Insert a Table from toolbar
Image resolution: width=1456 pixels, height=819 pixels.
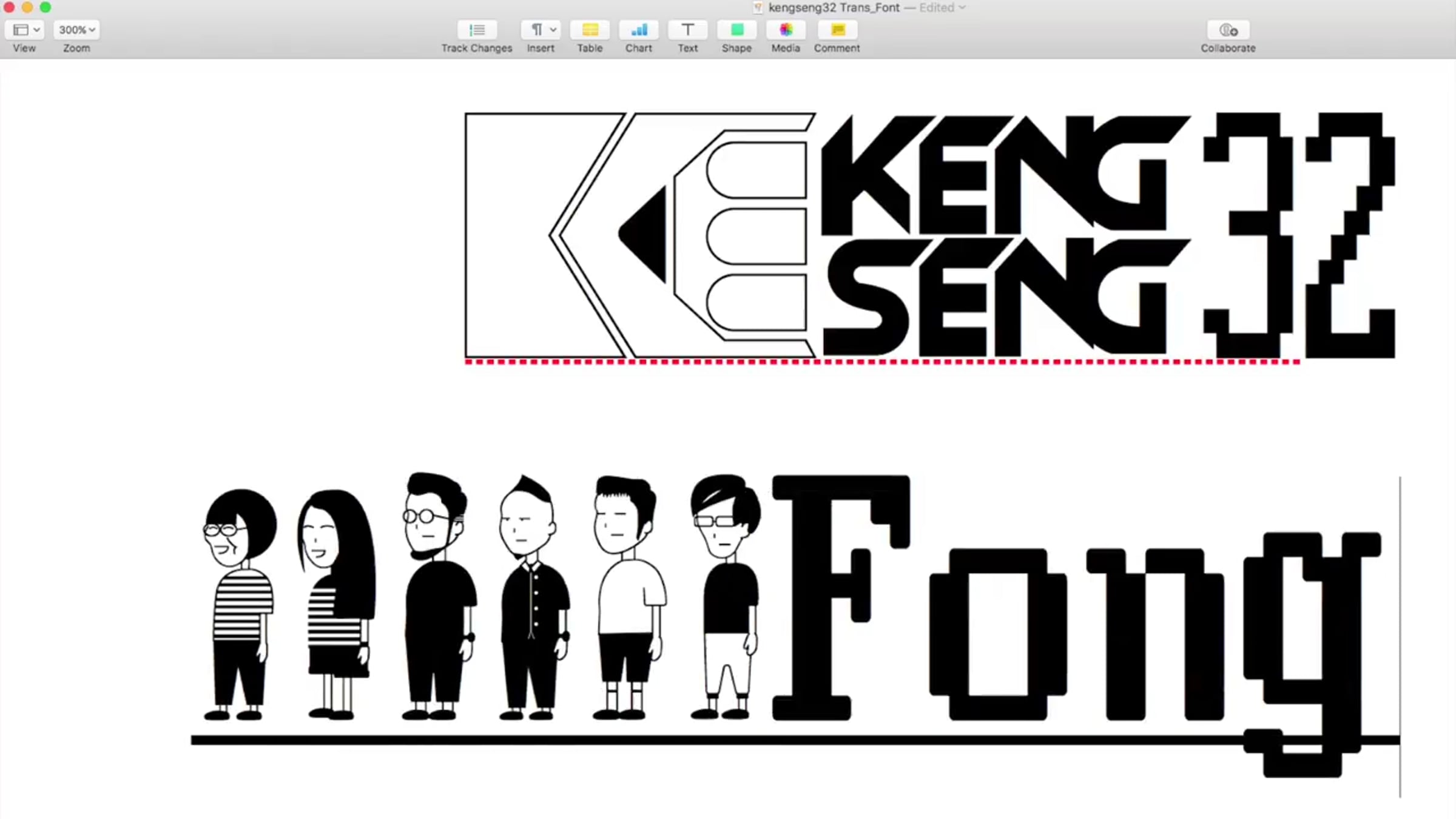590,30
